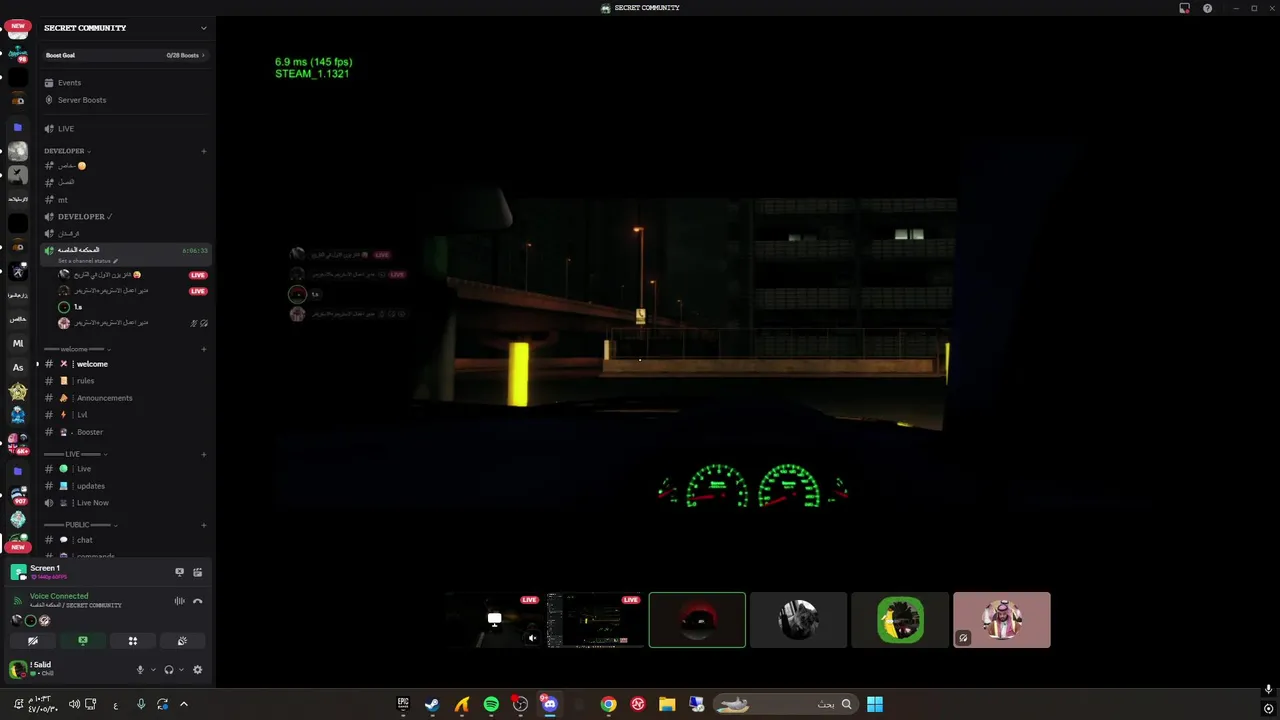Disconnect from voice with the hang-up icon

198,601
